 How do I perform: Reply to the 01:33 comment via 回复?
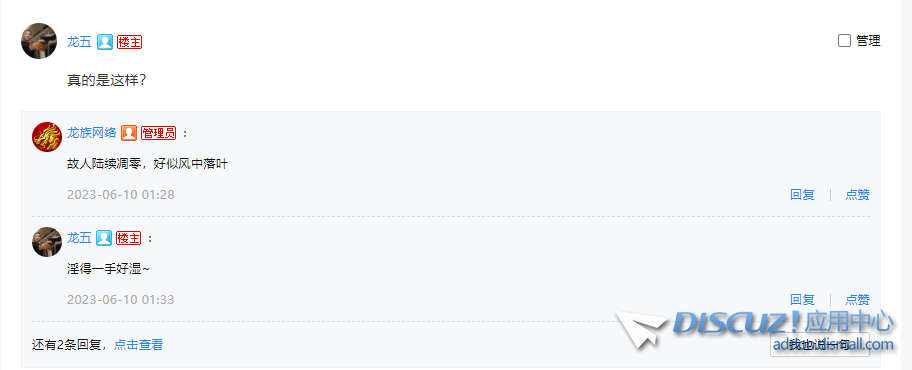[802, 300]
